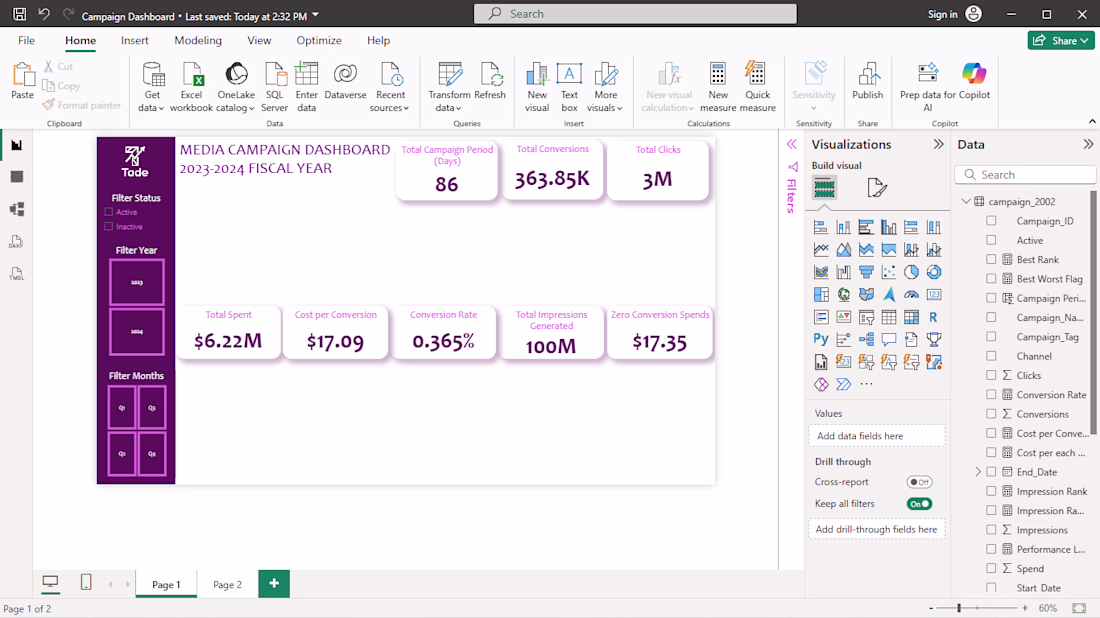Expand the End_Date field hierarchy
The width and height of the screenshot is (1100, 618).
coord(978,472)
